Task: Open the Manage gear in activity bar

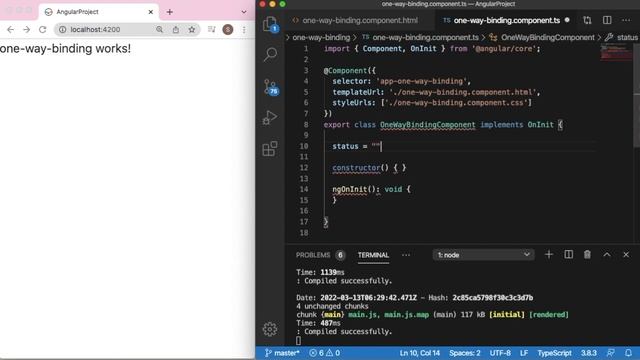Action: [270, 329]
